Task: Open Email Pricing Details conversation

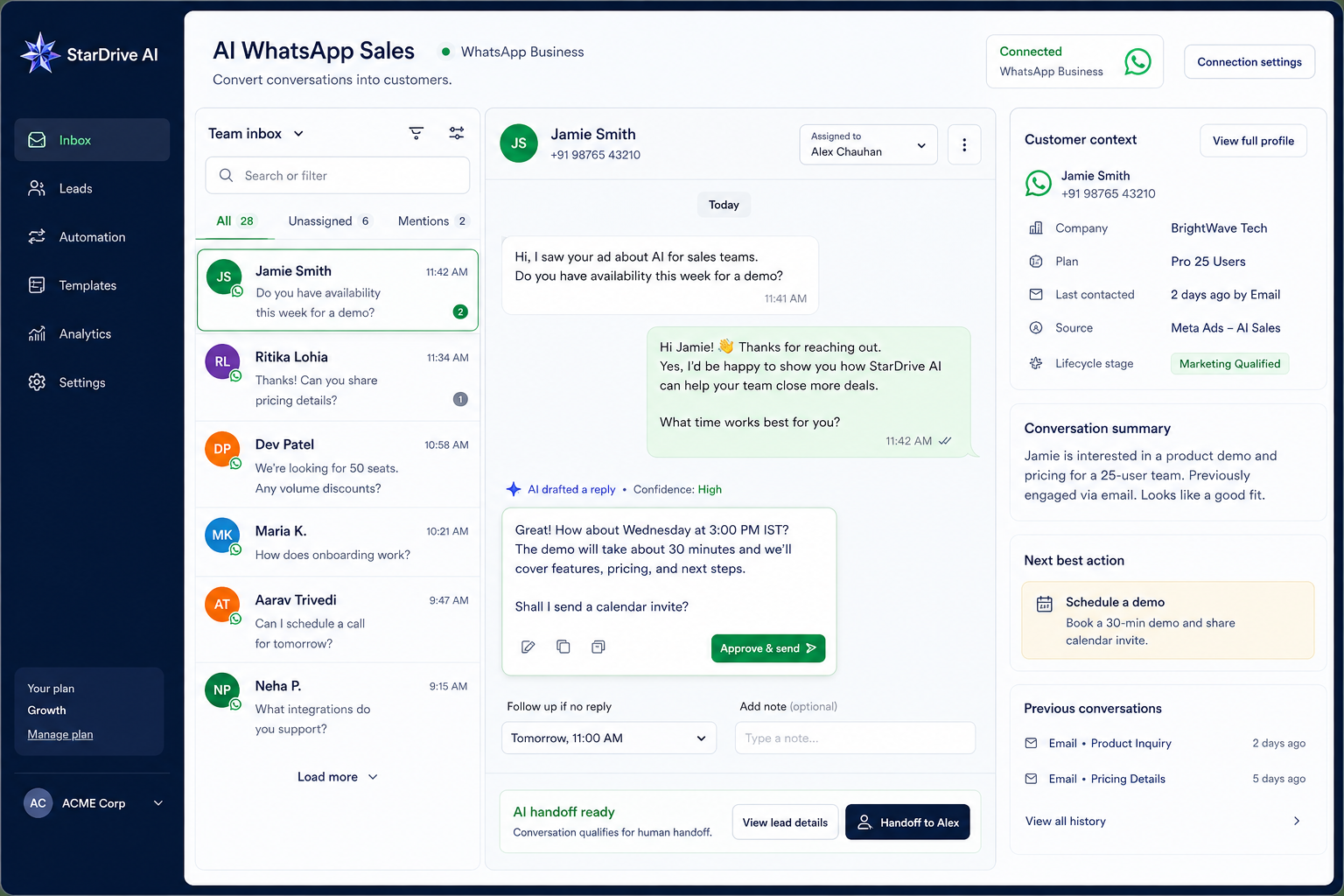Action: [1165, 779]
